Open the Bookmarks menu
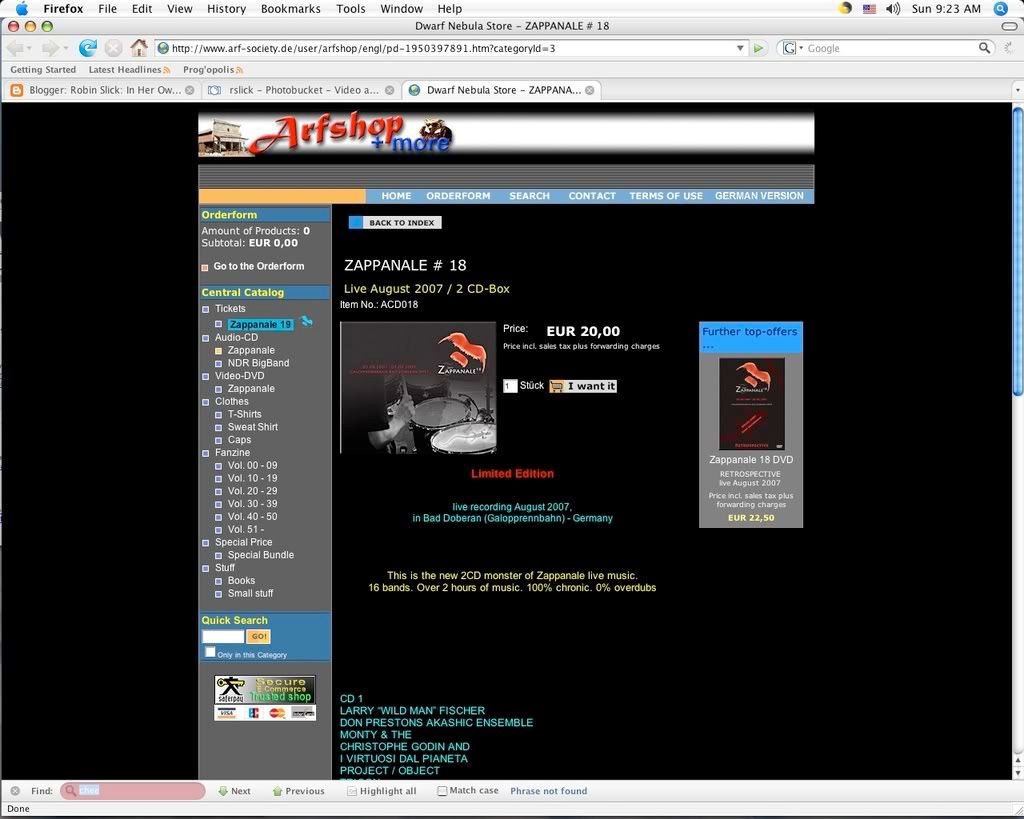 pos(291,8)
